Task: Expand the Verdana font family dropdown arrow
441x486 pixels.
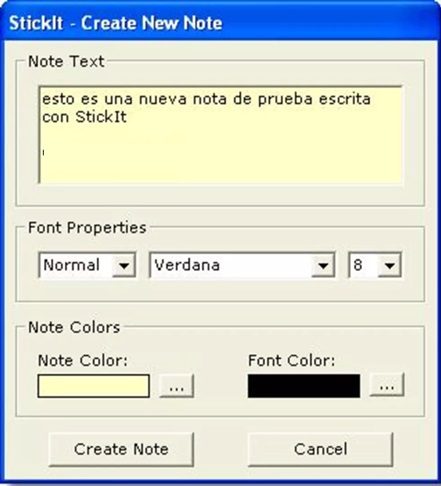Action: [x=323, y=265]
